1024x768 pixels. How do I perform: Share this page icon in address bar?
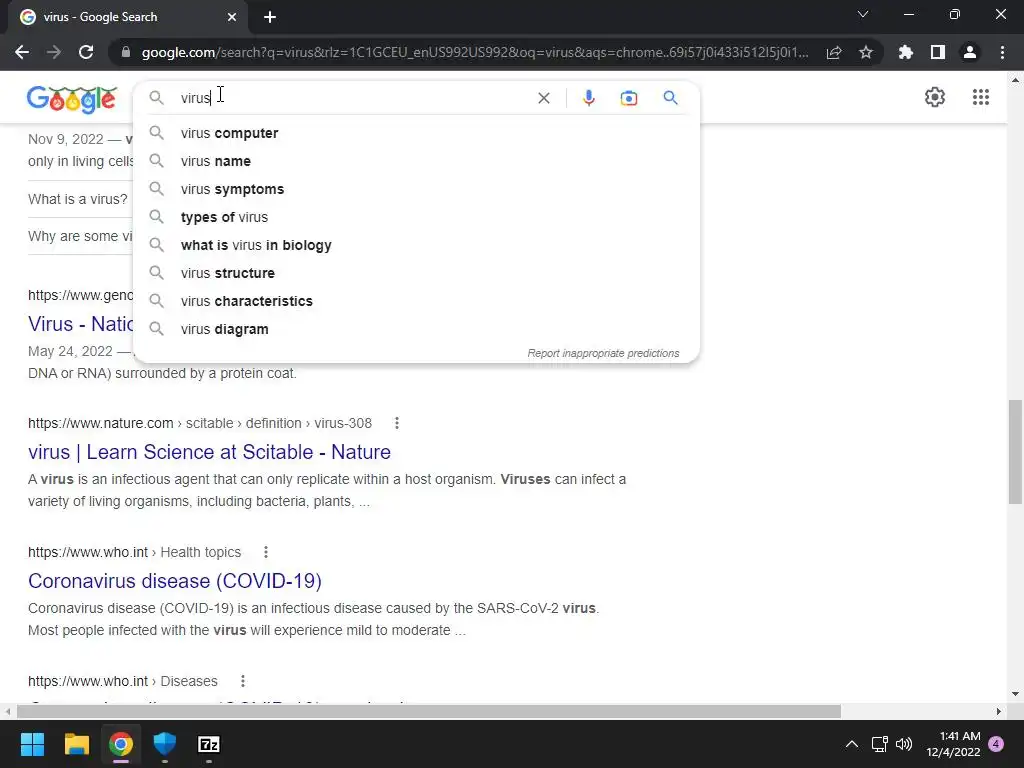833,52
